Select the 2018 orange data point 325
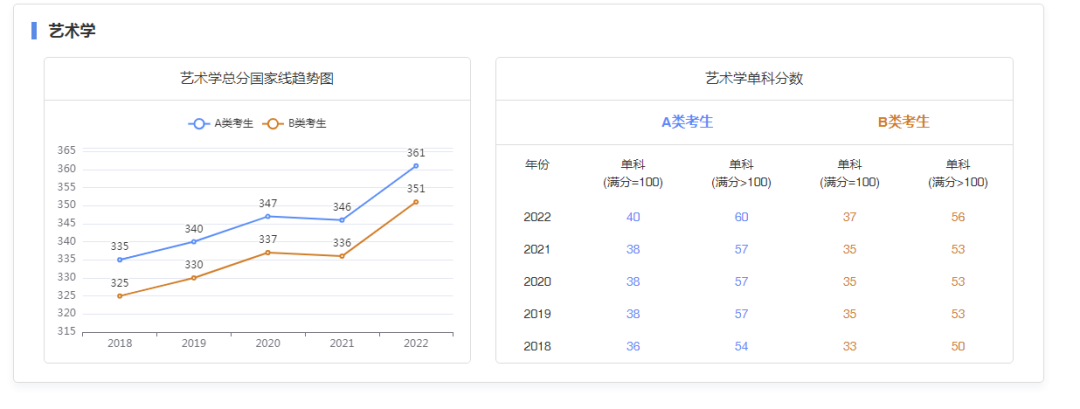 [x=120, y=296]
